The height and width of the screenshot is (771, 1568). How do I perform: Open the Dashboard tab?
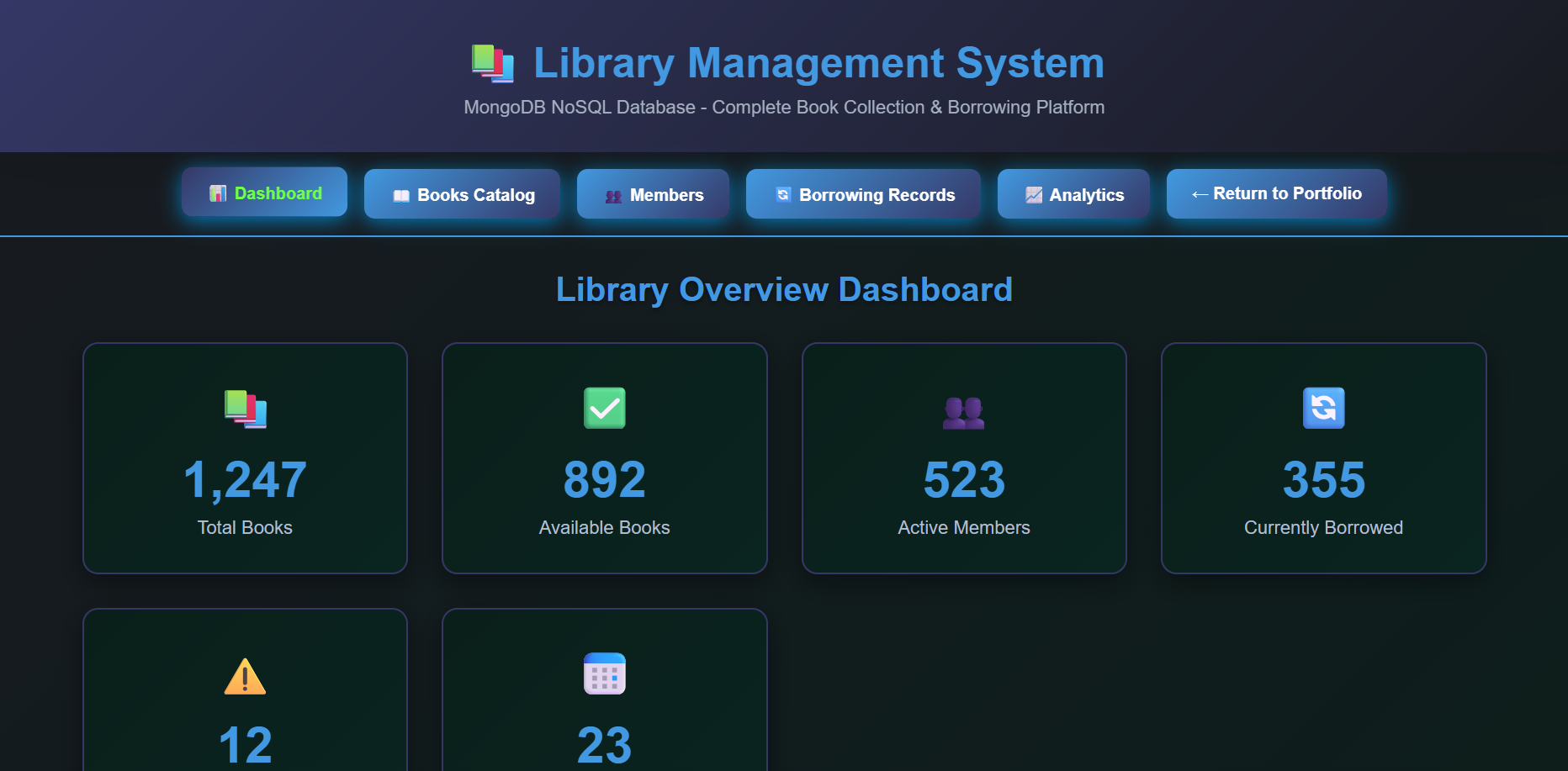coord(264,193)
